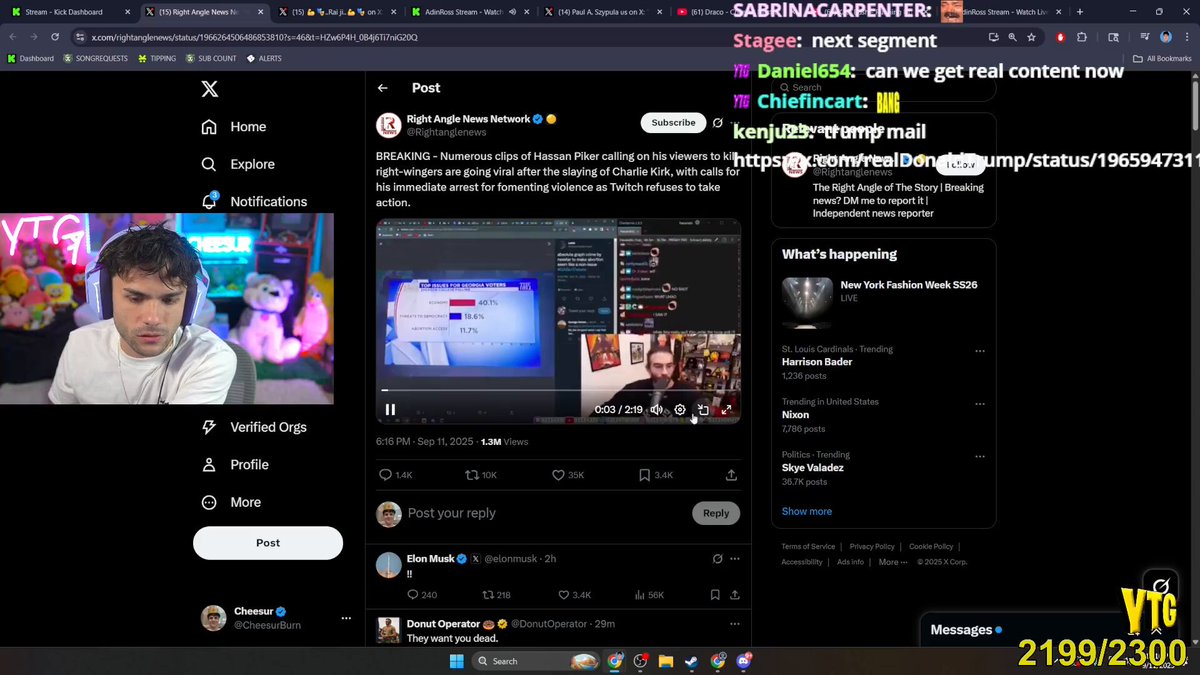1200x675 pixels.
Task: Open more options for Nixon trend
Action: 980,404
